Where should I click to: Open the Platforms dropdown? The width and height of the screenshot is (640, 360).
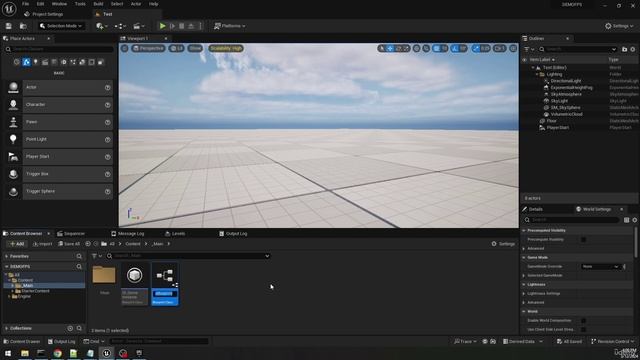pyautogui.click(x=230, y=26)
